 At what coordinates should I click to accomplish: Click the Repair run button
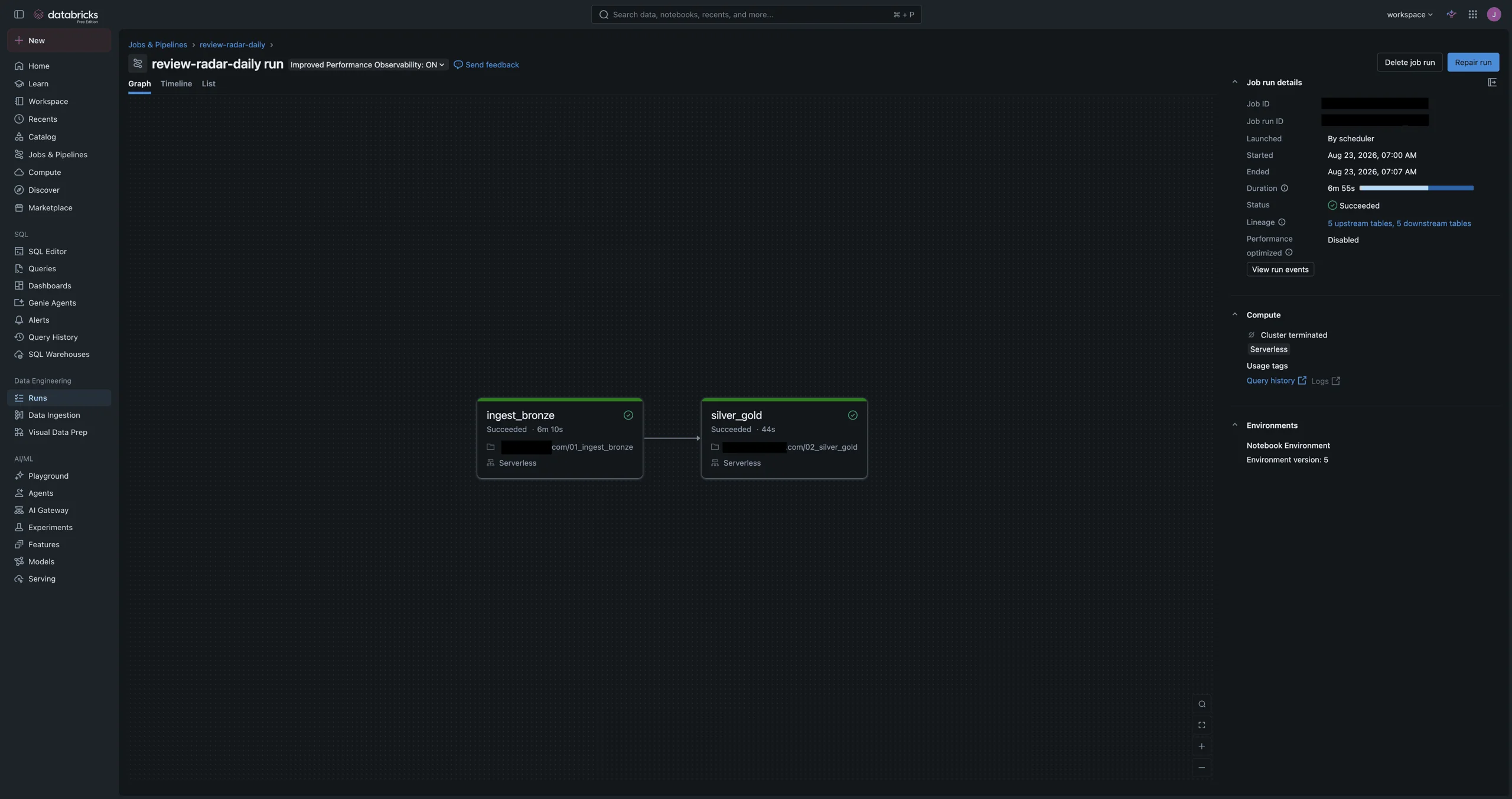[1473, 62]
